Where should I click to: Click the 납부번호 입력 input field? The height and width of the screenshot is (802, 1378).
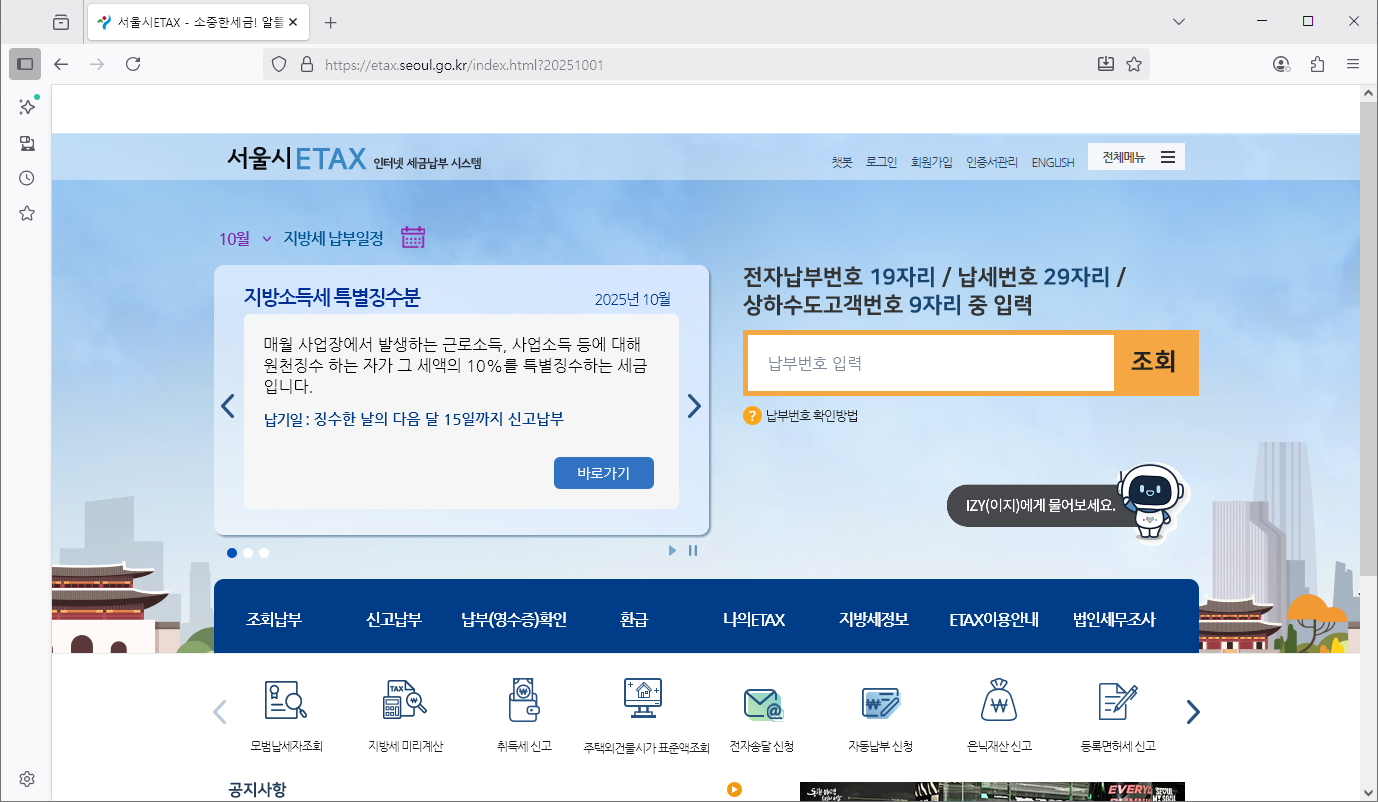click(930, 363)
